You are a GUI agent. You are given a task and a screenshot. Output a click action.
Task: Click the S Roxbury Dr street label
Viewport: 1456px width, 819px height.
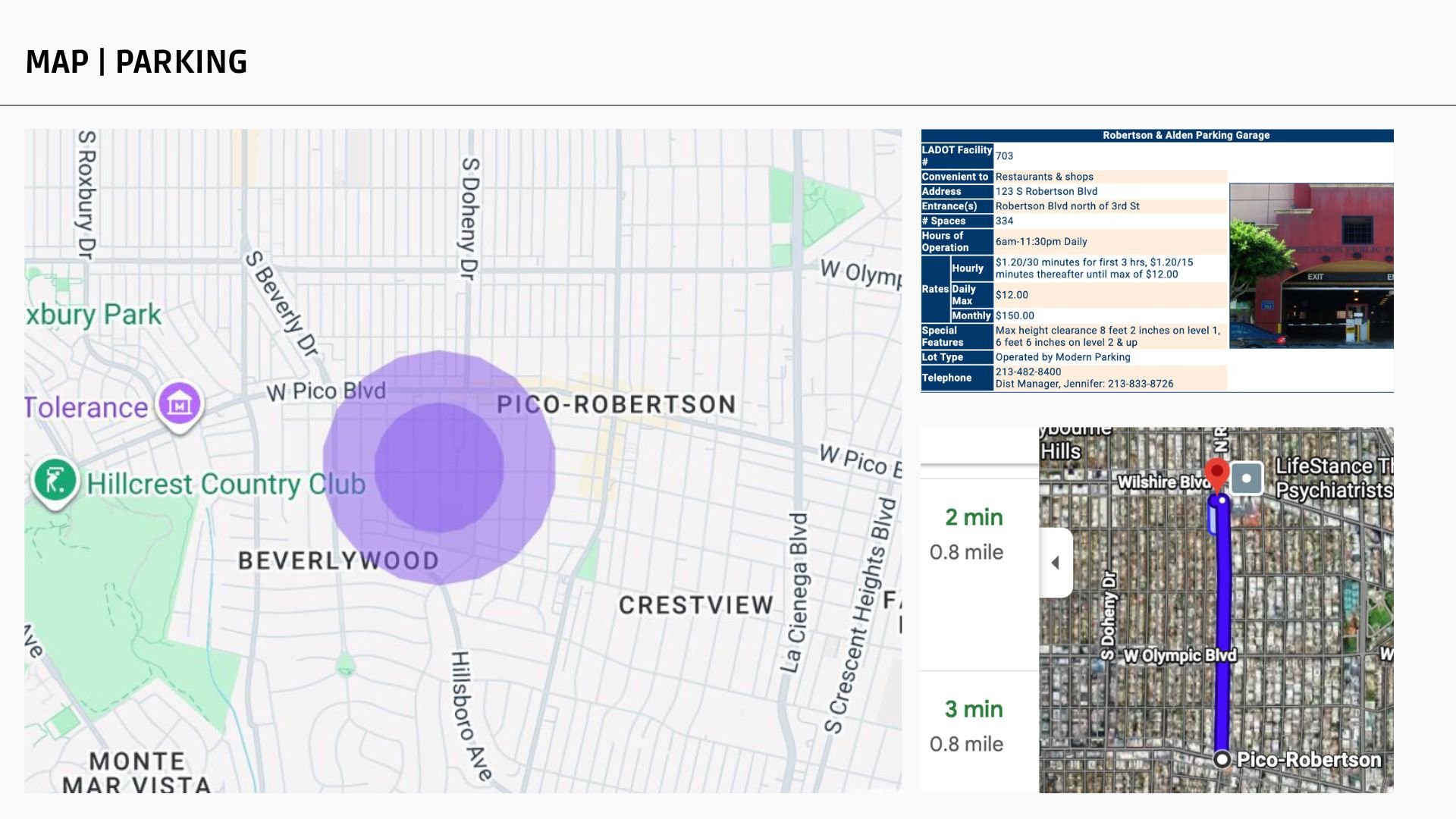[86, 195]
